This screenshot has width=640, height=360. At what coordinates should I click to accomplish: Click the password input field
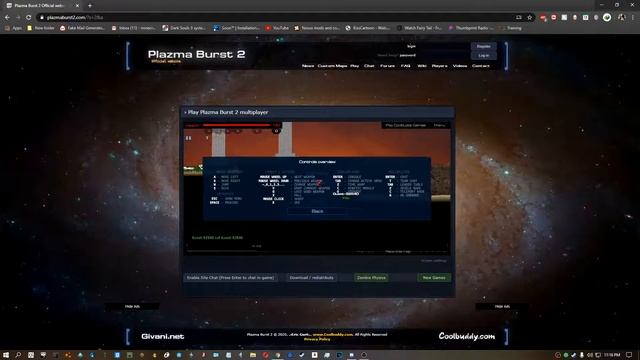443,55
